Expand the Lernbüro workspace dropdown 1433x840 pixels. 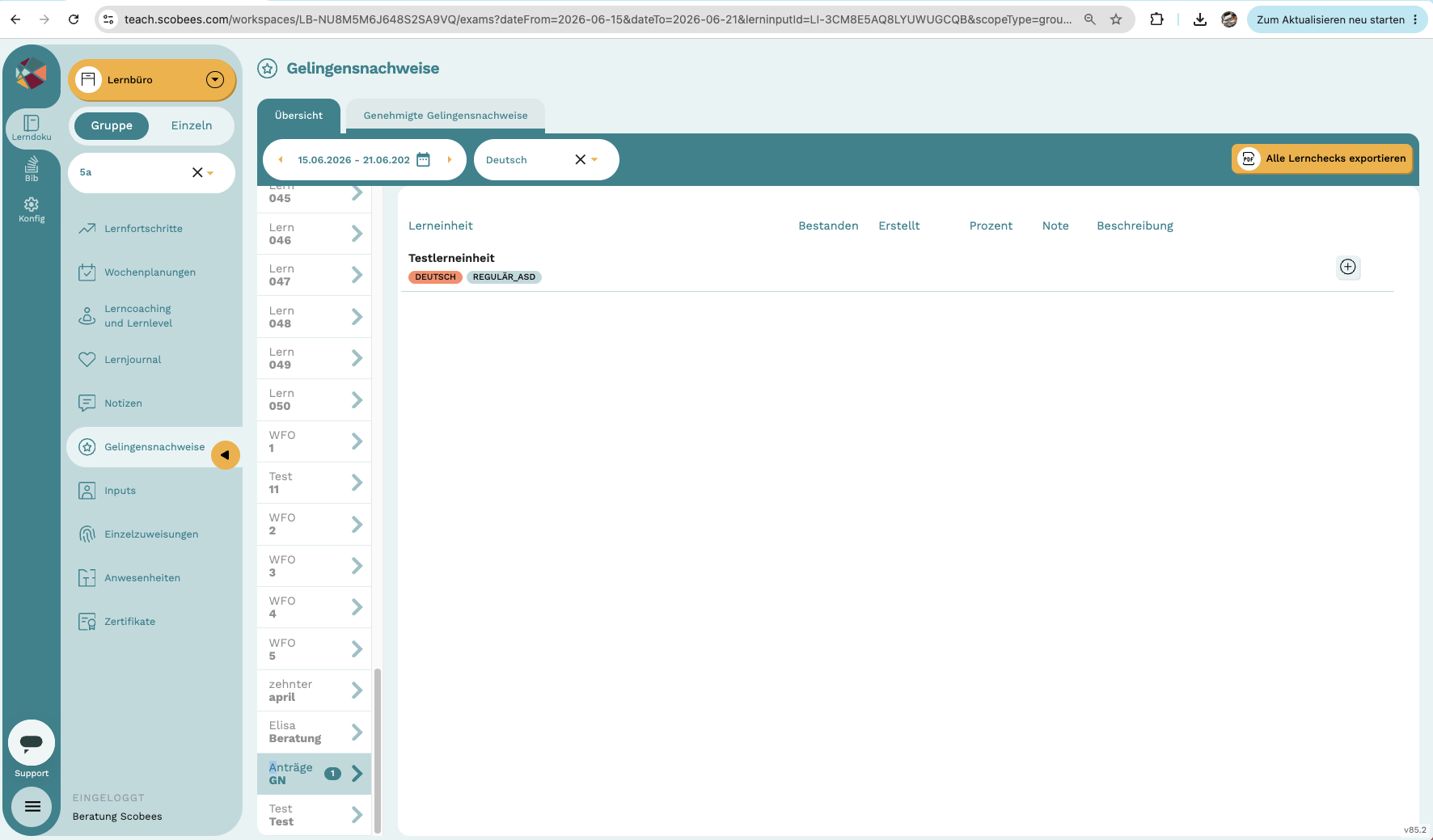215,79
